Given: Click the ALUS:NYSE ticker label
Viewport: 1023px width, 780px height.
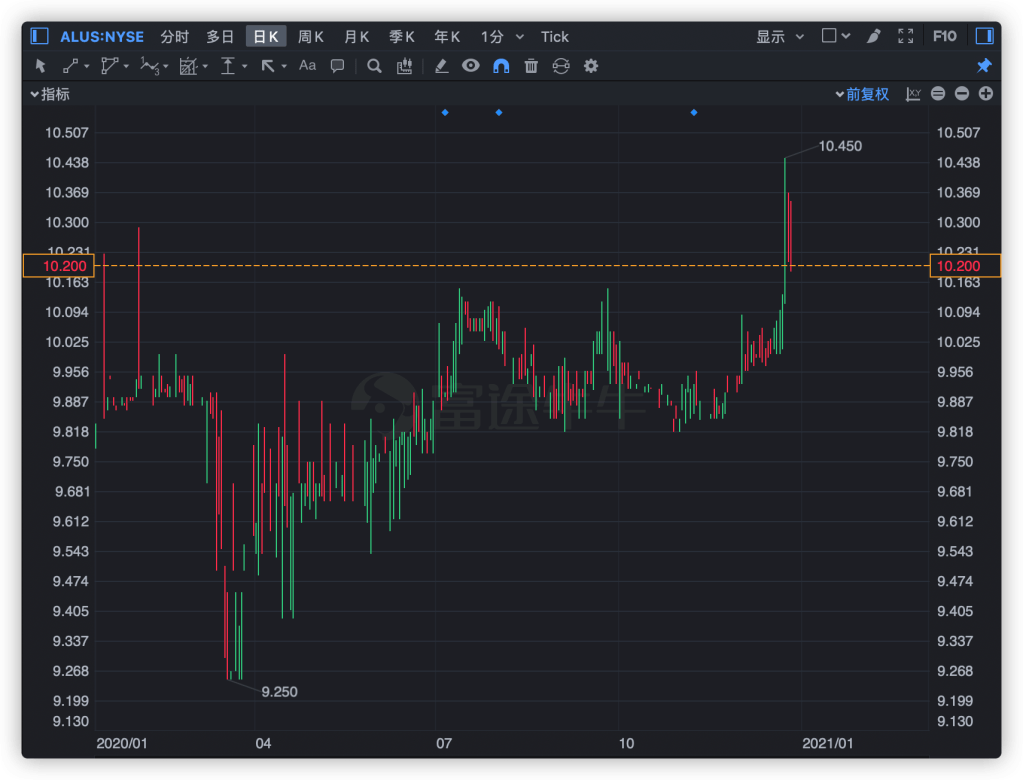Looking at the screenshot, I should pyautogui.click(x=102, y=36).
